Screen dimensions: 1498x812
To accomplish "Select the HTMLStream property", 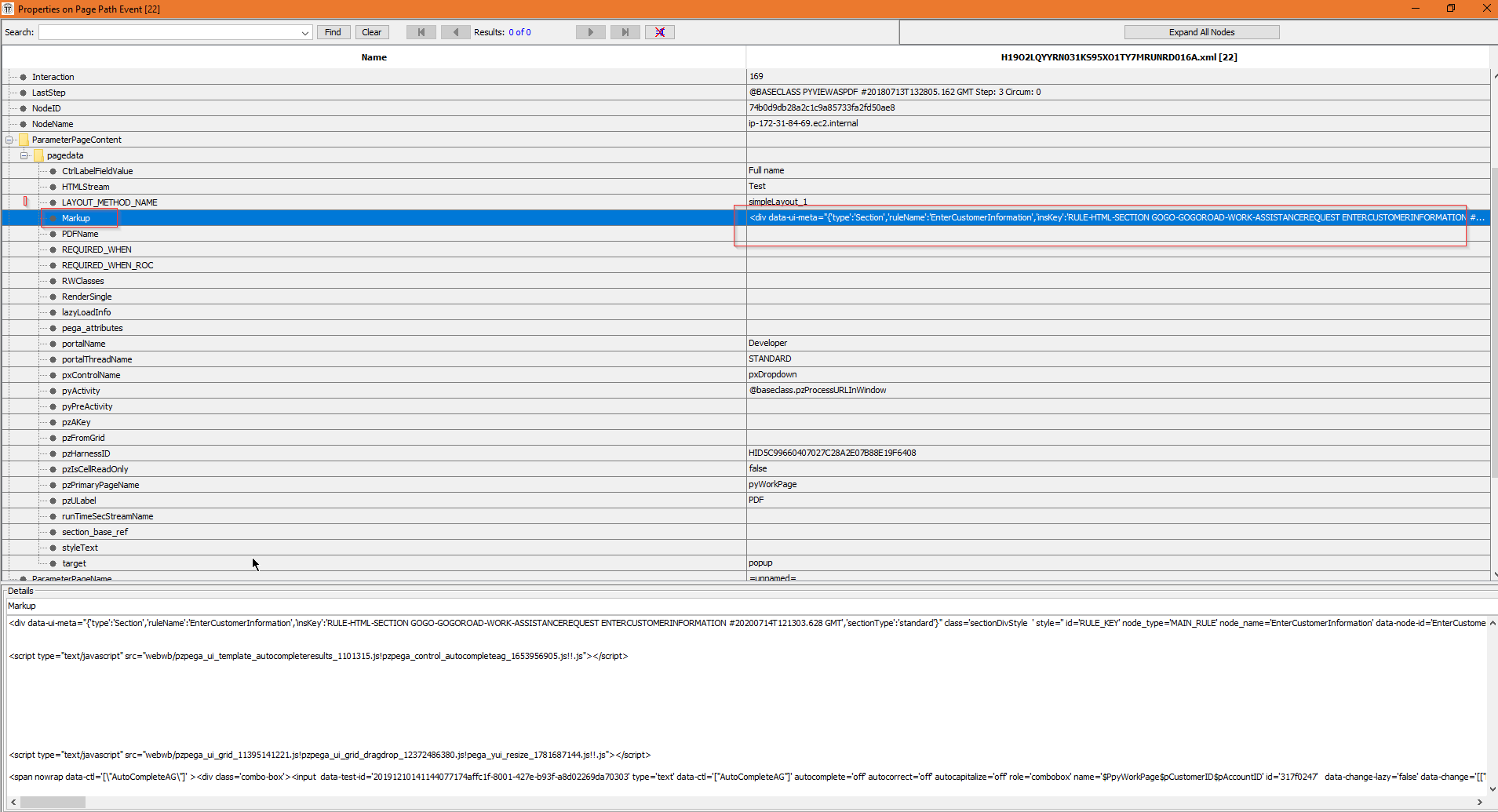I will tap(86, 187).
